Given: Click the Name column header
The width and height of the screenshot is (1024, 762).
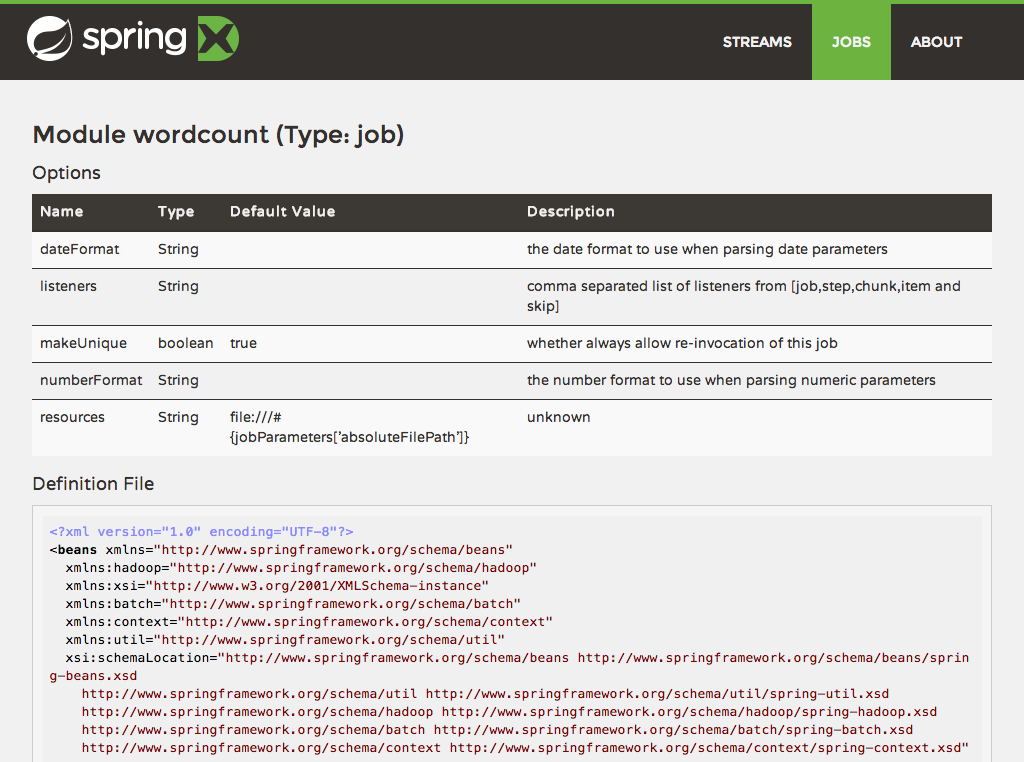Looking at the screenshot, I should point(61,212).
